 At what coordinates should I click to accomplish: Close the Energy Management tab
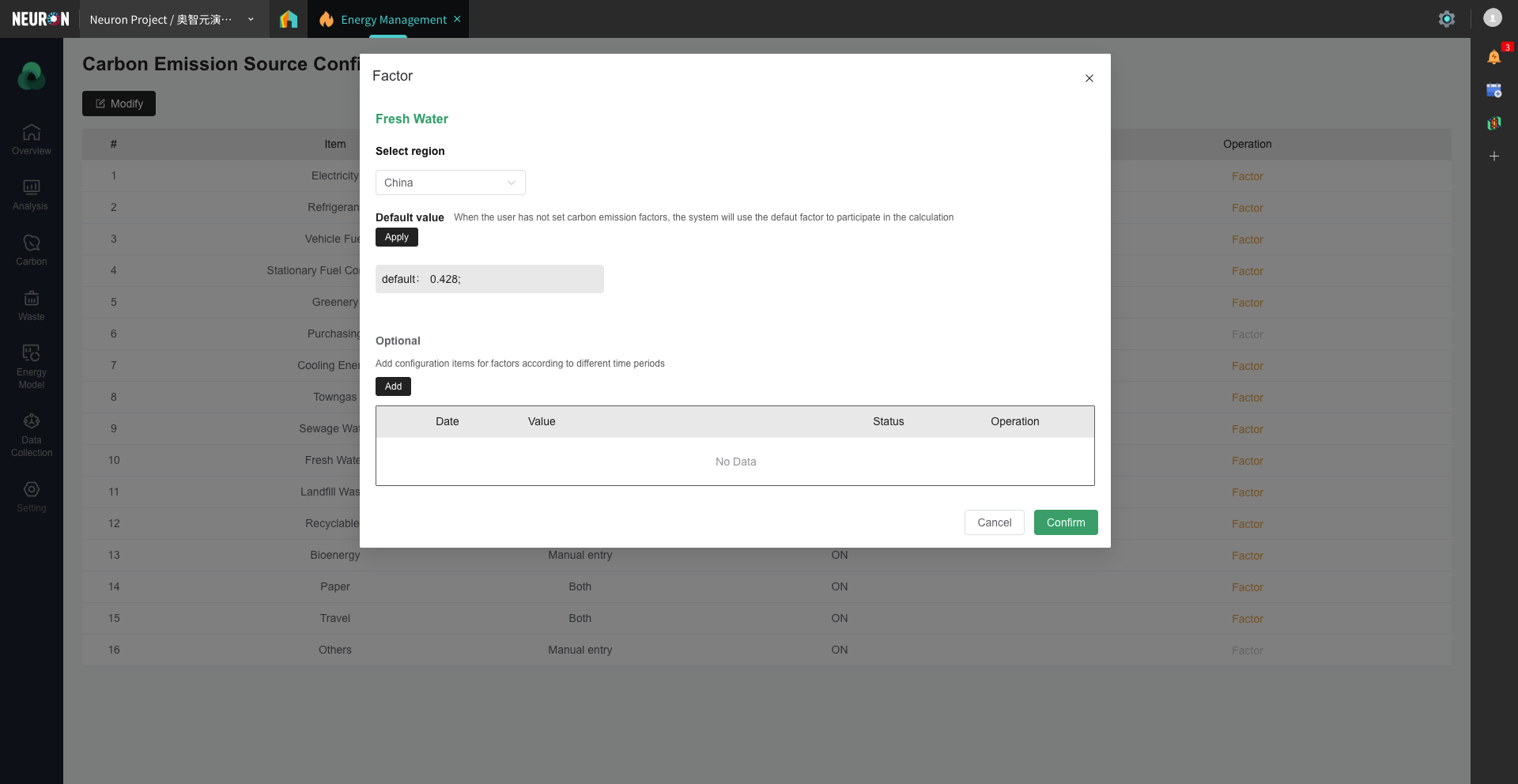click(457, 19)
